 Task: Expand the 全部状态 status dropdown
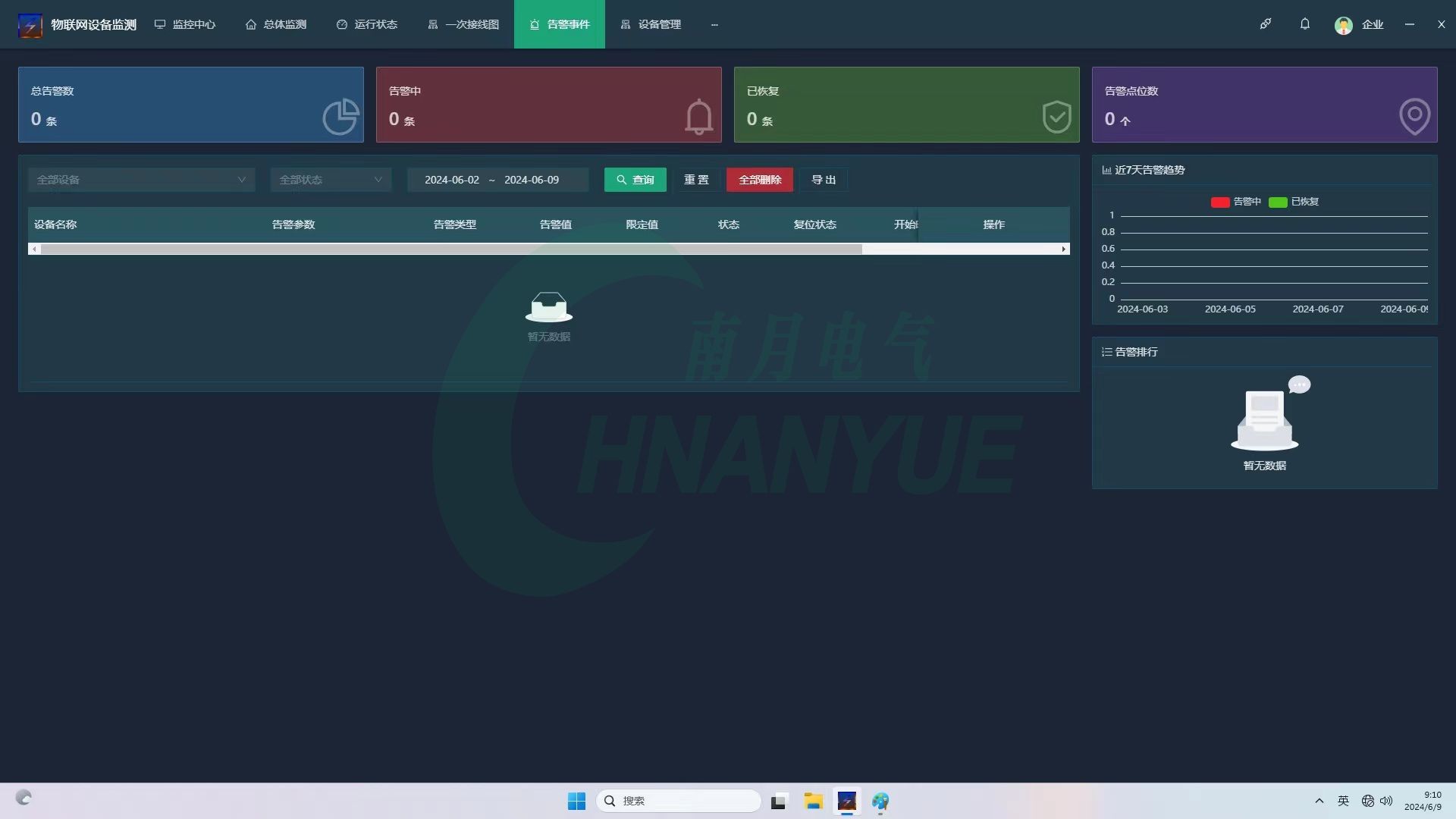pyautogui.click(x=331, y=180)
